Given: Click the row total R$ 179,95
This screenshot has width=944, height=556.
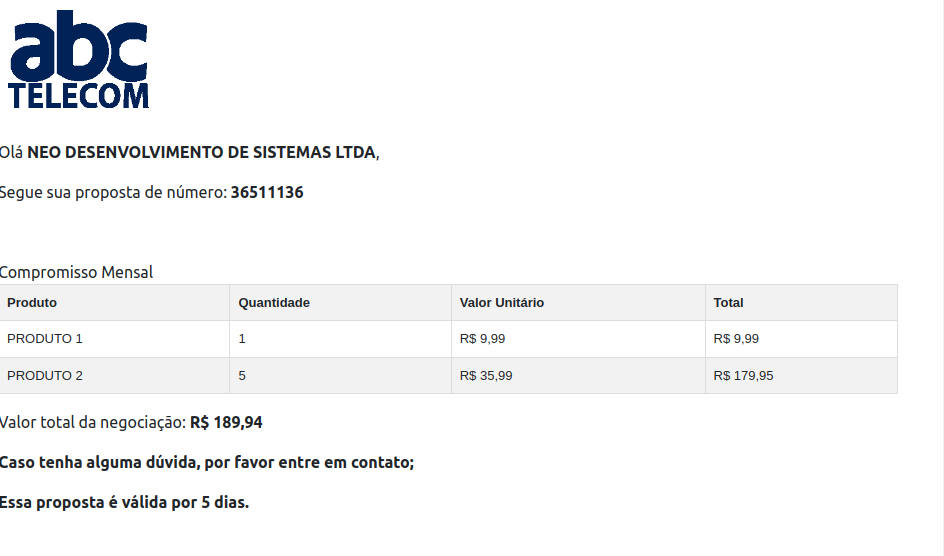Looking at the screenshot, I should tap(743, 376).
